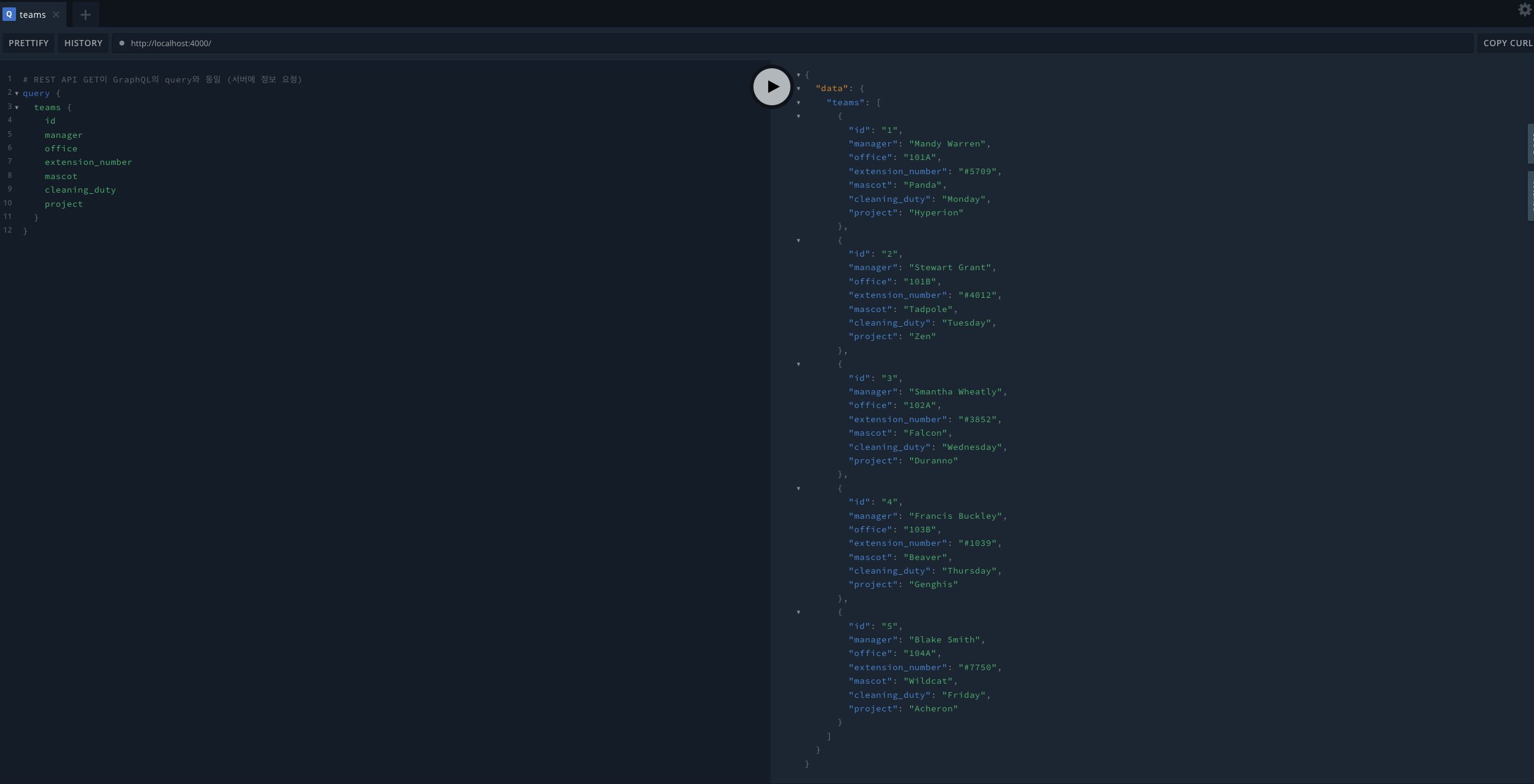Fold the Mandy Warren team object
This screenshot has width=1534, height=784.
point(798,116)
